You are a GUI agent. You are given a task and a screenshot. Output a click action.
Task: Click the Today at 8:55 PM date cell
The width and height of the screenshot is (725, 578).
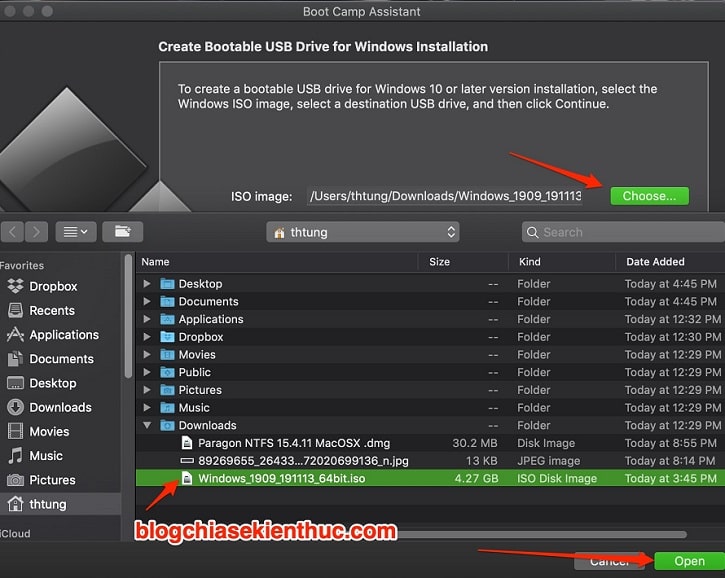(x=670, y=443)
